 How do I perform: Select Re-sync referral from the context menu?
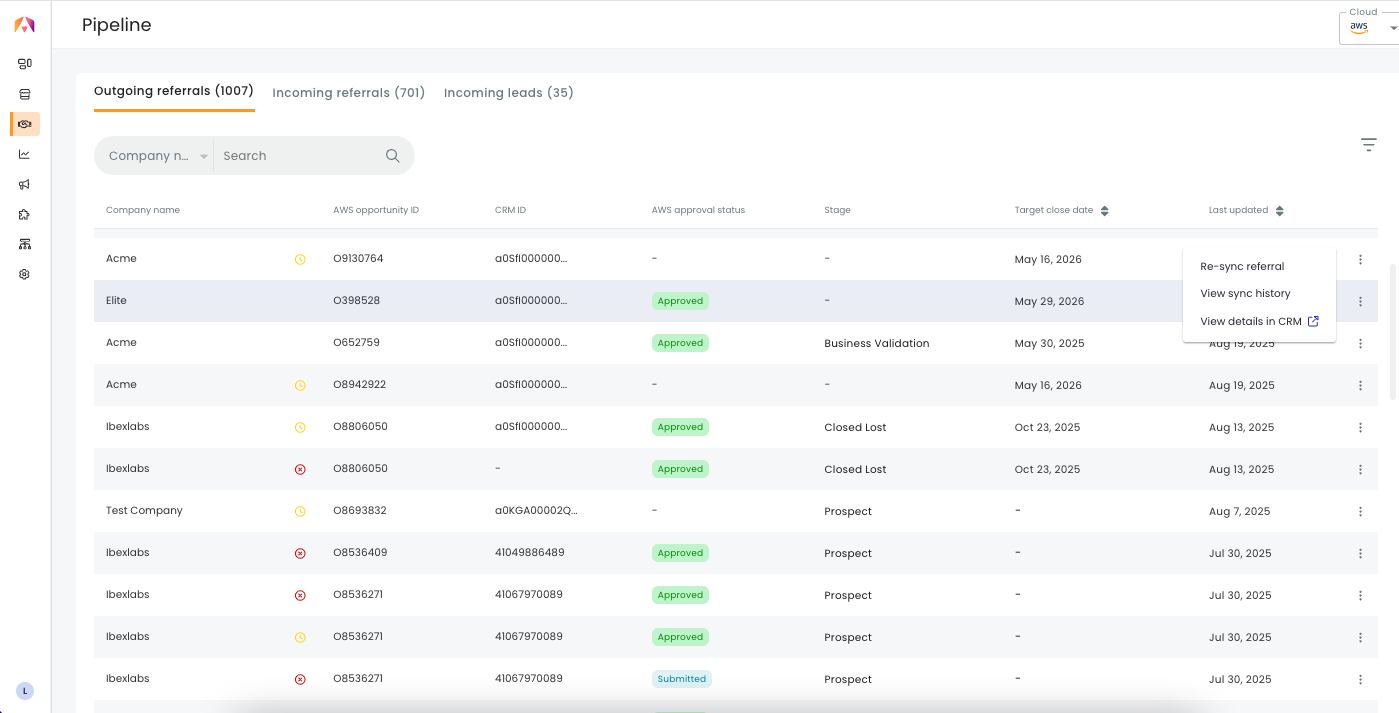pos(1242,267)
